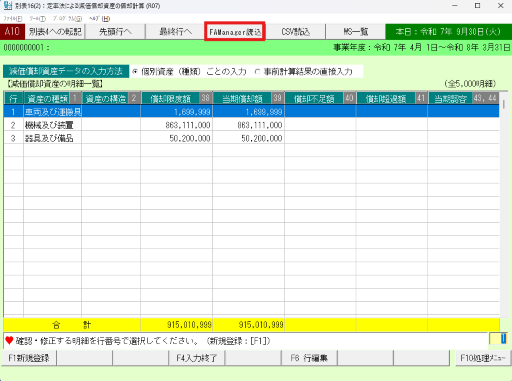Click row number 2 cell
Viewport: 512px width, 381px height.
[13, 125]
